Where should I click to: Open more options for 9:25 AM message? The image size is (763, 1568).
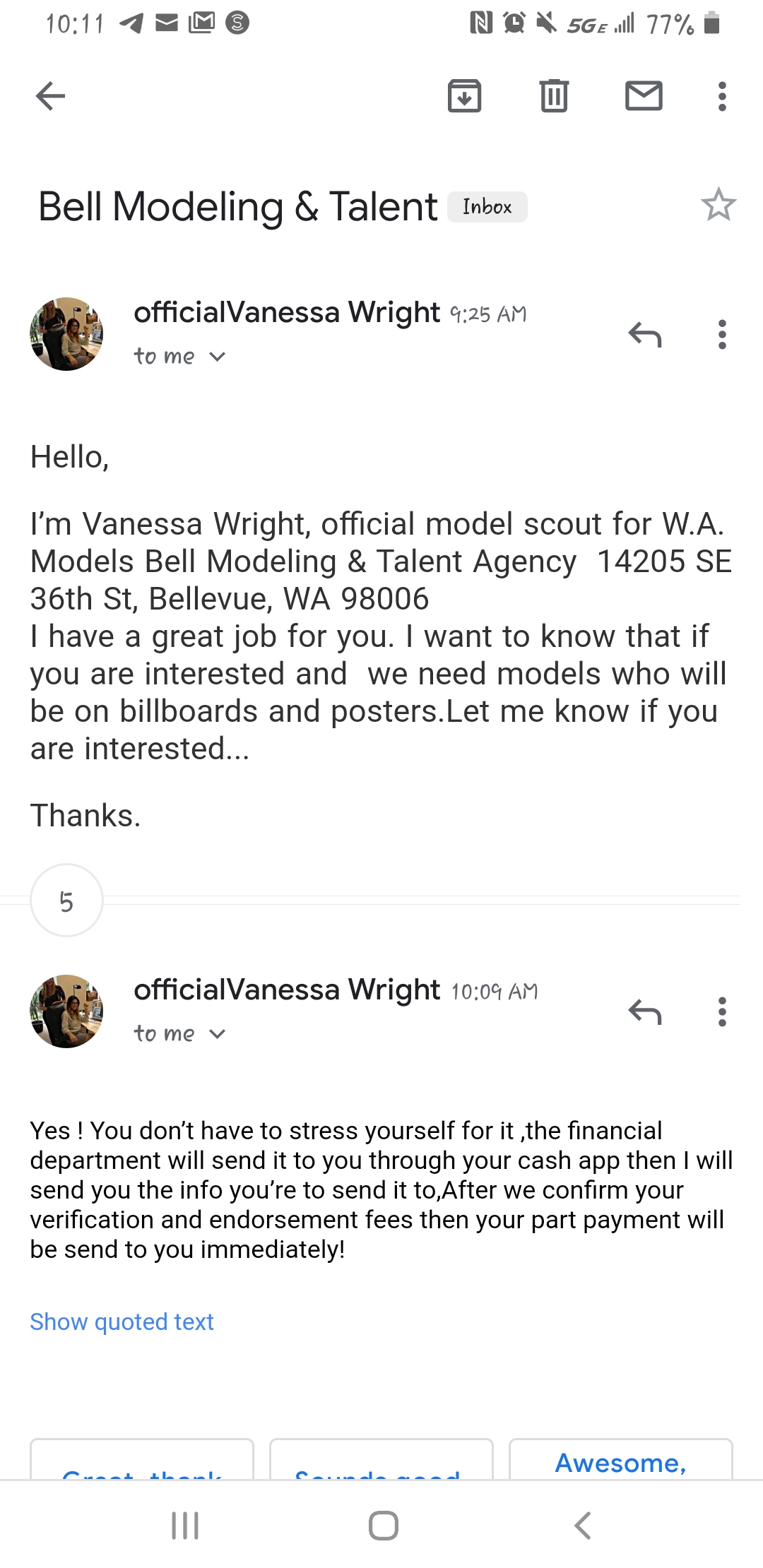tap(722, 334)
